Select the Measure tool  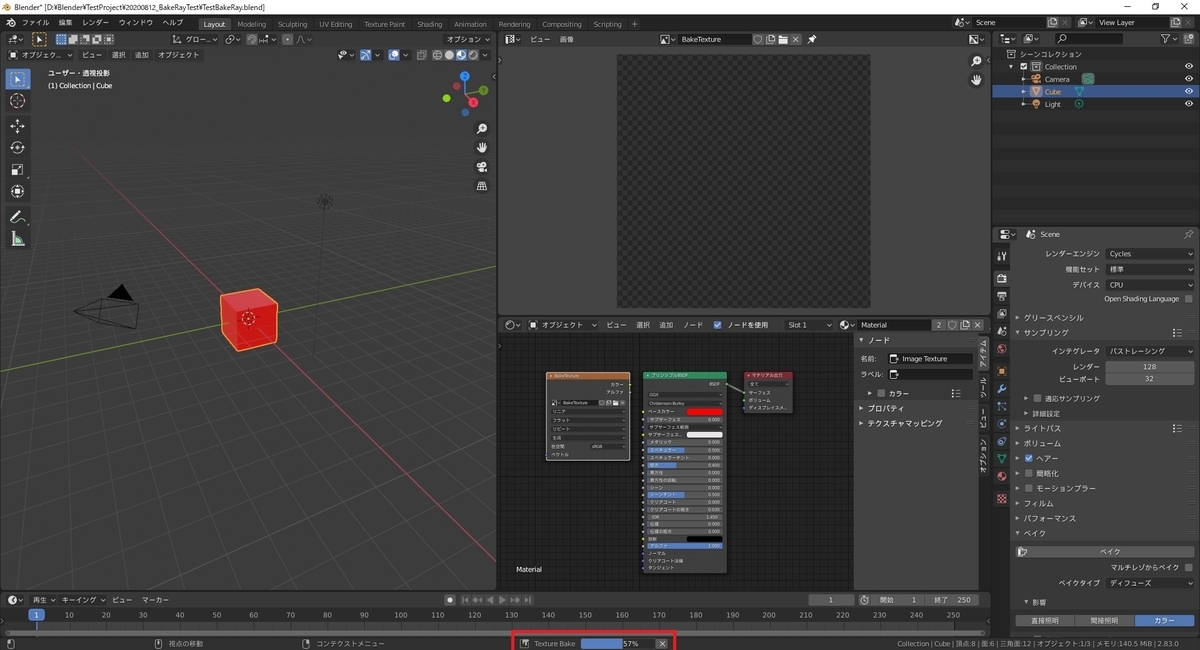(x=17, y=239)
